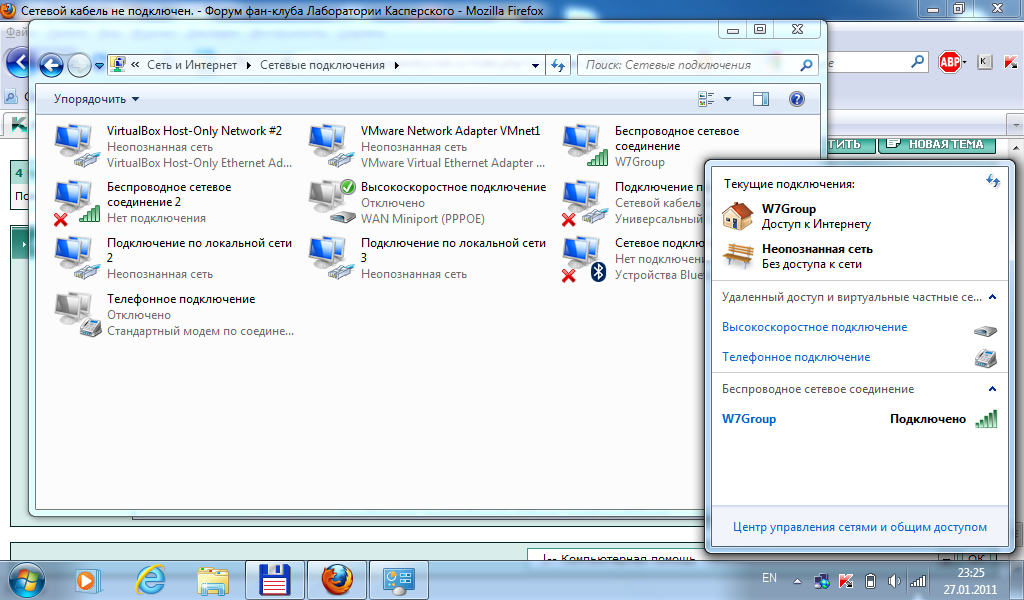This screenshot has width=1024, height=600.
Task: Expand address bar history dropdown
Action: click(536, 65)
